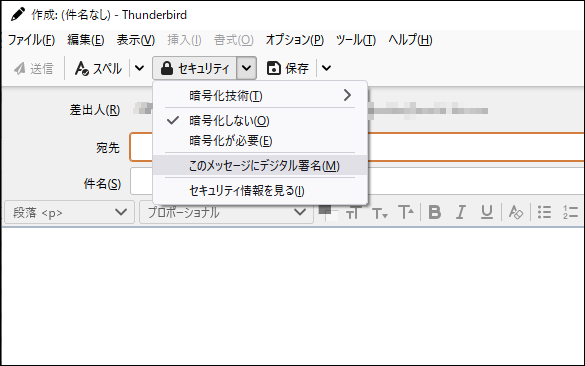Screen dimensions: 585x366
Task: Toggle Bold formatting
Action: pos(435,212)
